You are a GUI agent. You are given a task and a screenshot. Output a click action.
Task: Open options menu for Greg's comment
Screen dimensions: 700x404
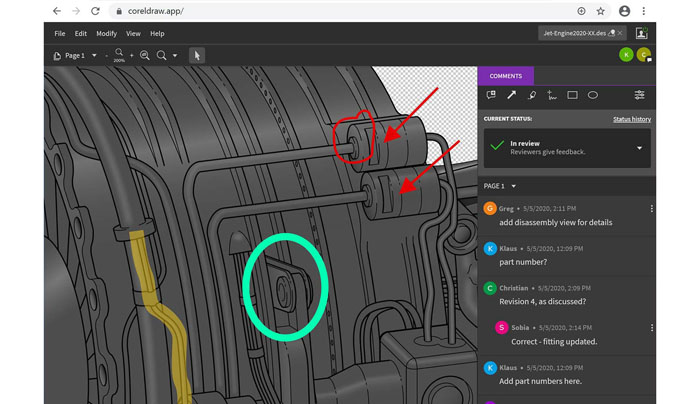[x=651, y=209]
